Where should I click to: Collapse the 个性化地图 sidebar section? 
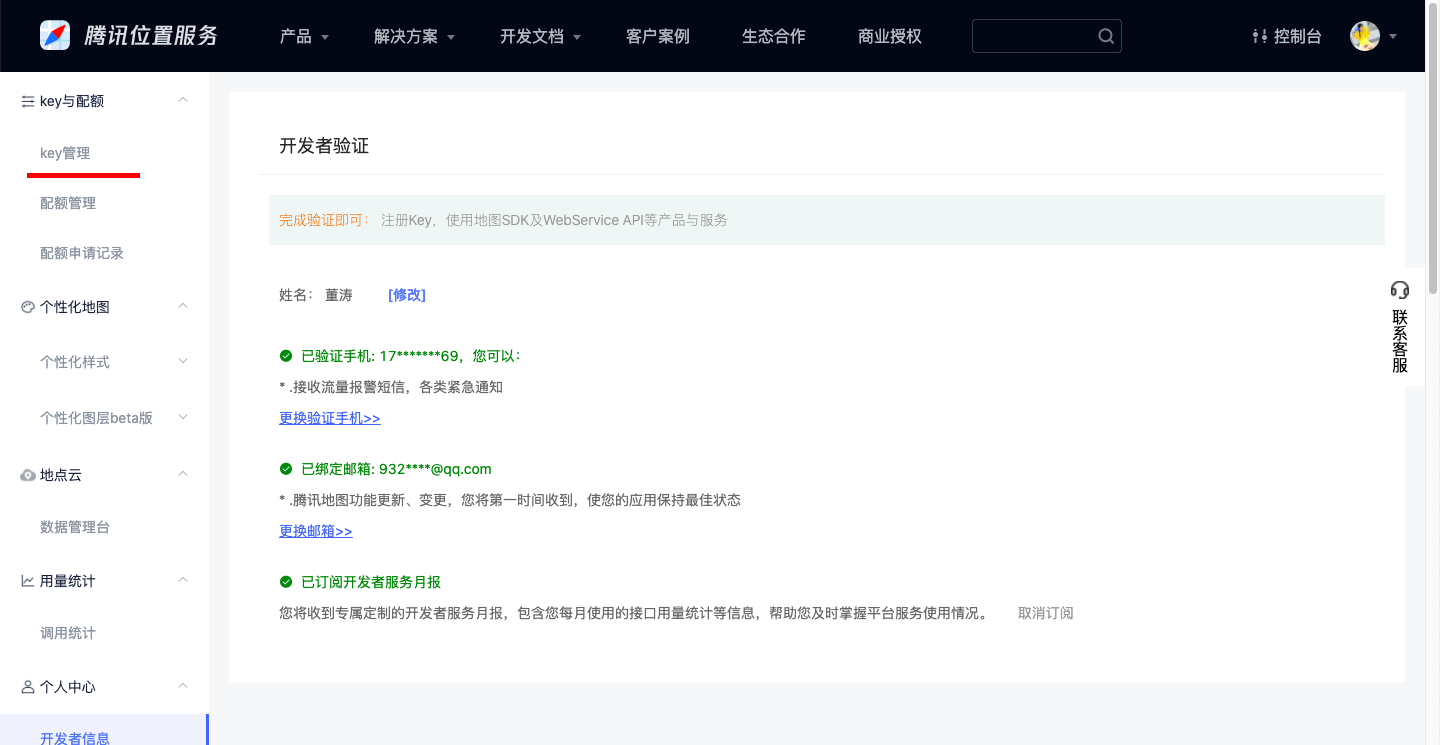tap(183, 306)
